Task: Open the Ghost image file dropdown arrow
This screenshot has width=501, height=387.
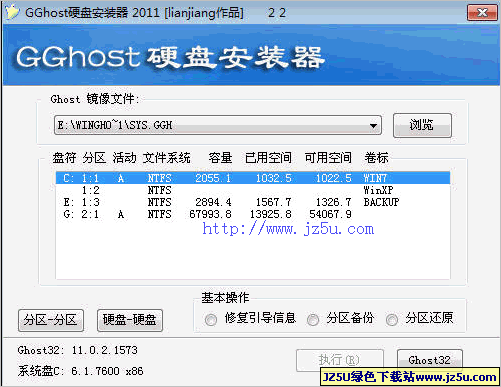Action: [373, 126]
